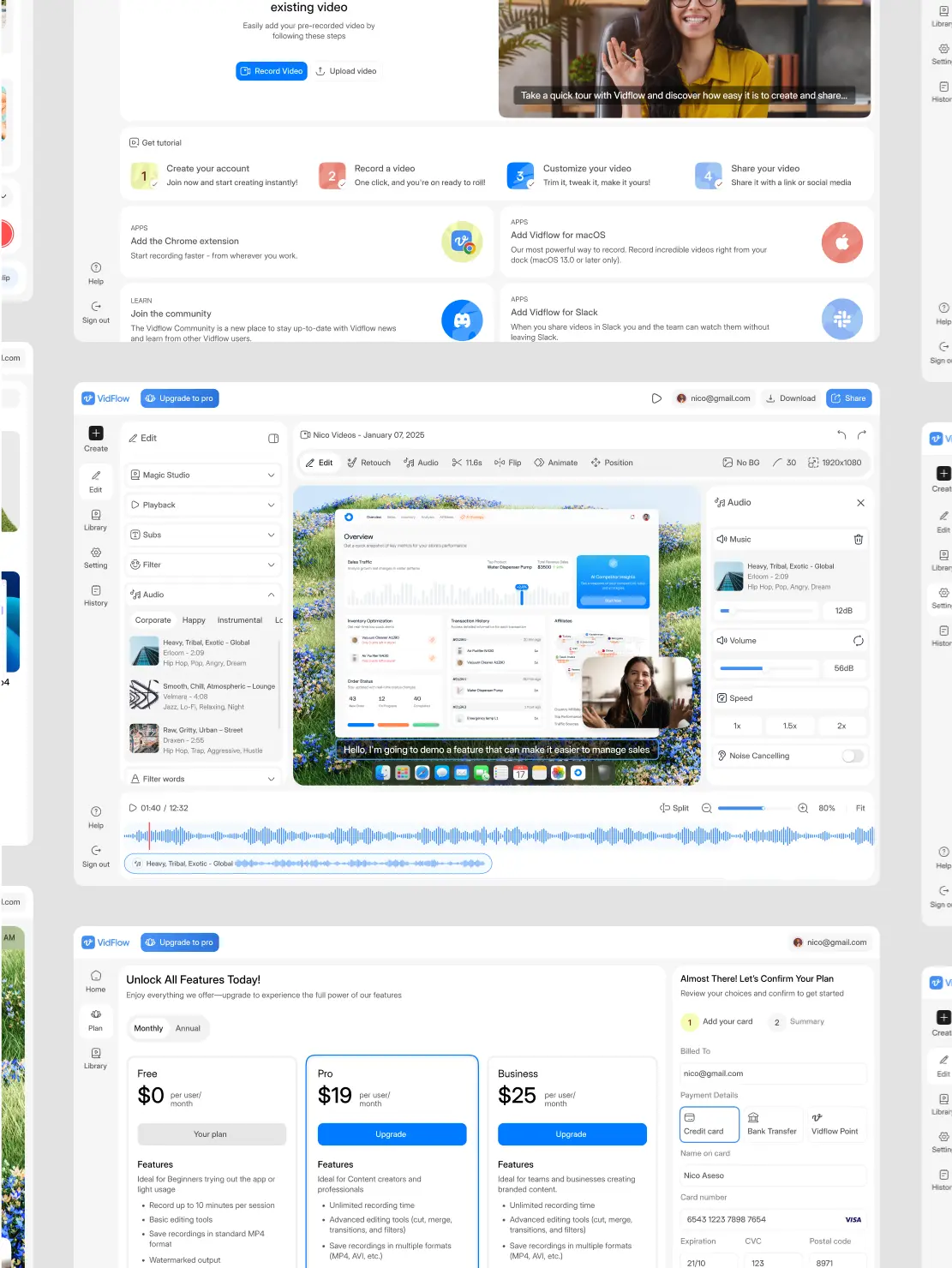Select the Instrumental audio category
The image size is (952, 1268).
(x=240, y=620)
